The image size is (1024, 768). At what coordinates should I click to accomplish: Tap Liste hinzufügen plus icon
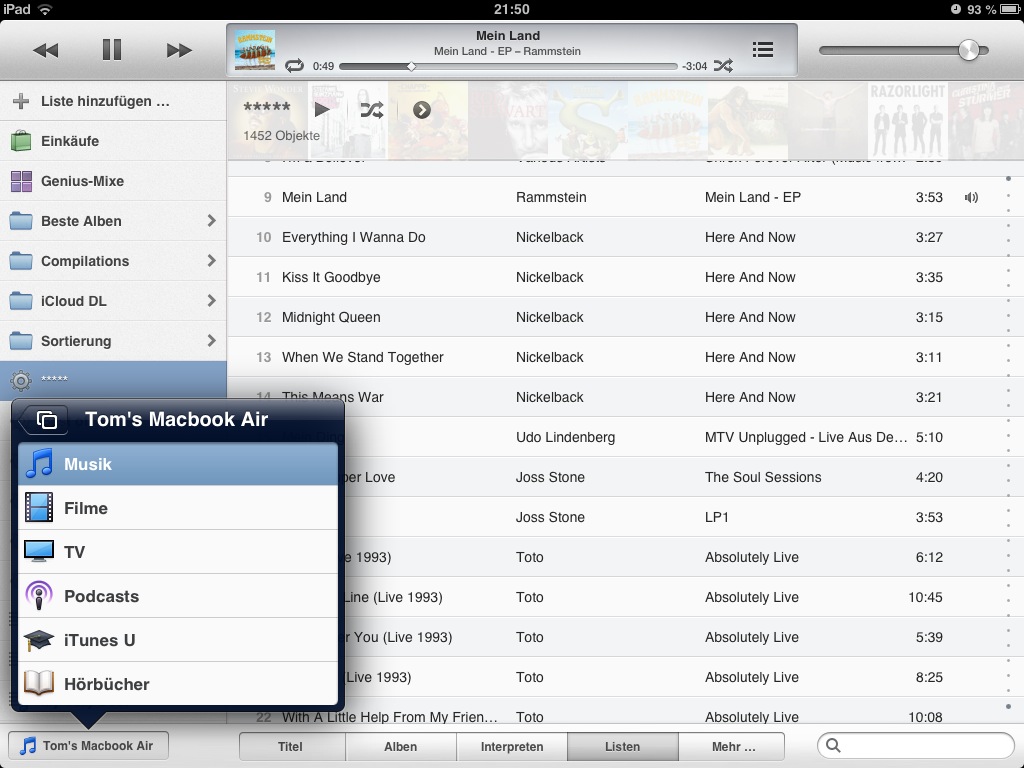pyautogui.click(x=21, y=101)
